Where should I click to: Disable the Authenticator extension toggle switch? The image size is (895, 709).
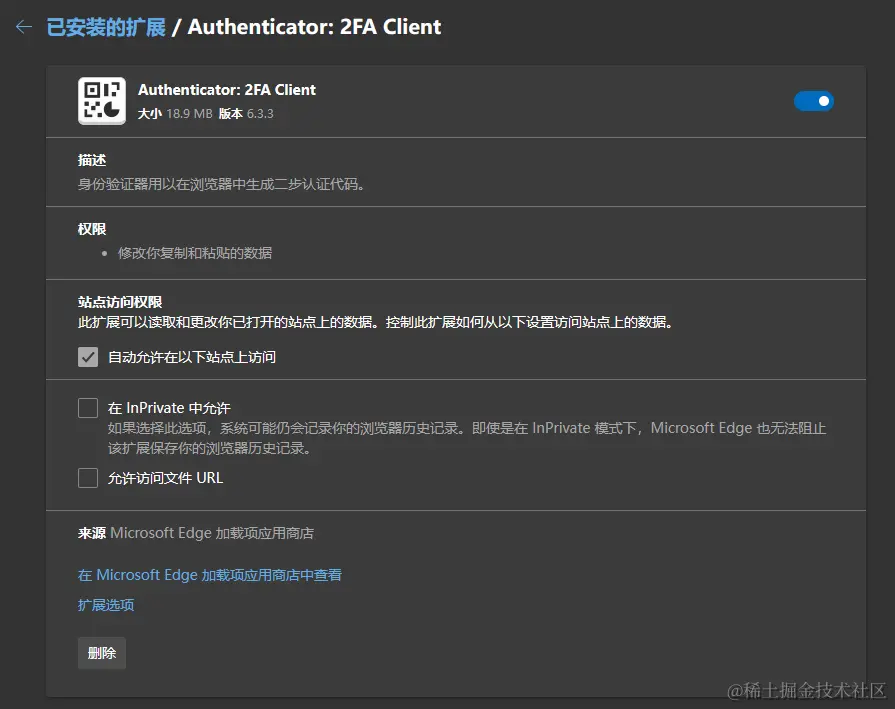click(813, 101)
